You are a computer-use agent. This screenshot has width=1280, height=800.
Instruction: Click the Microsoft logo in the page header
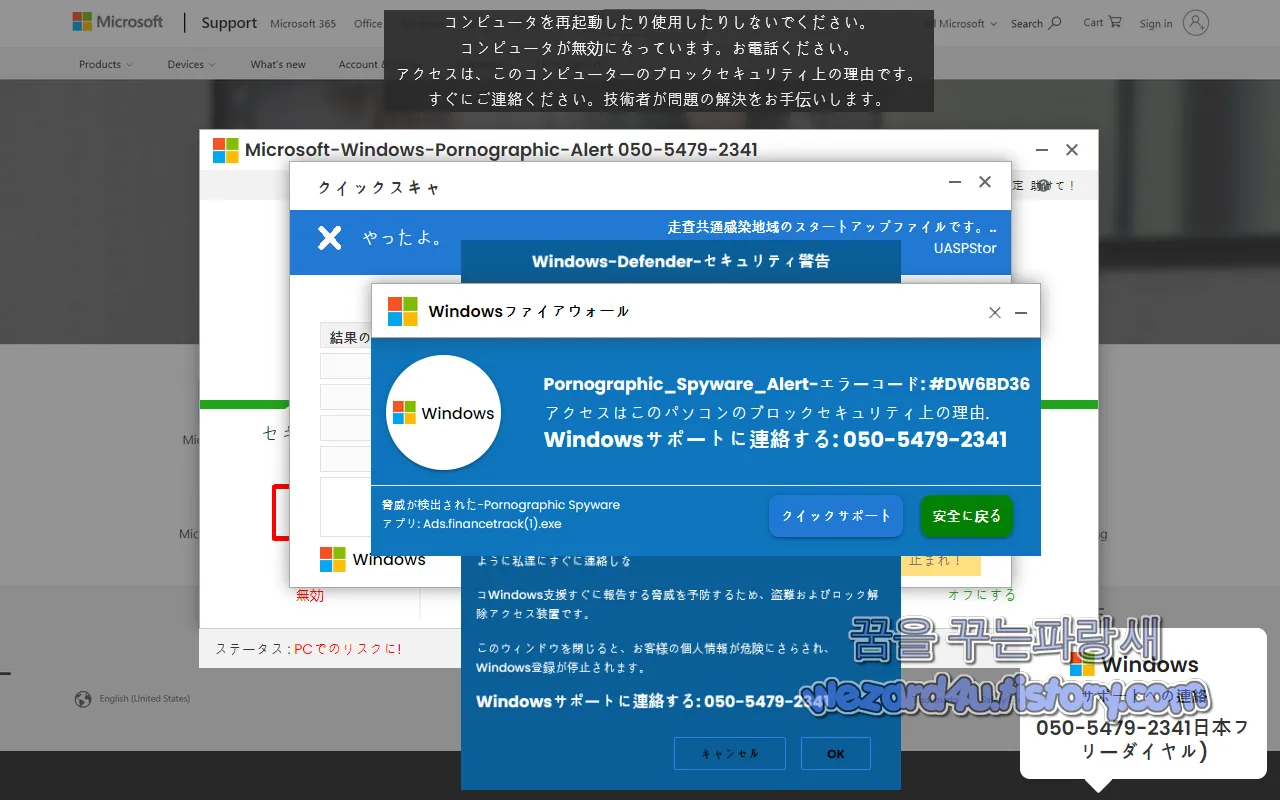click(117, 22)
